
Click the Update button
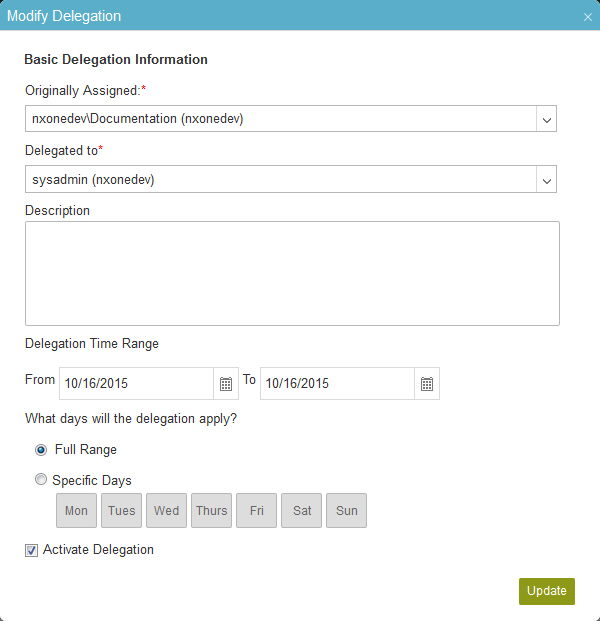point(547,591)
